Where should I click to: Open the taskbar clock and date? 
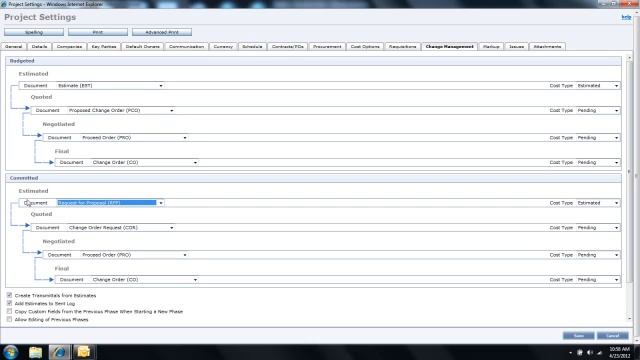pos(620,353)
